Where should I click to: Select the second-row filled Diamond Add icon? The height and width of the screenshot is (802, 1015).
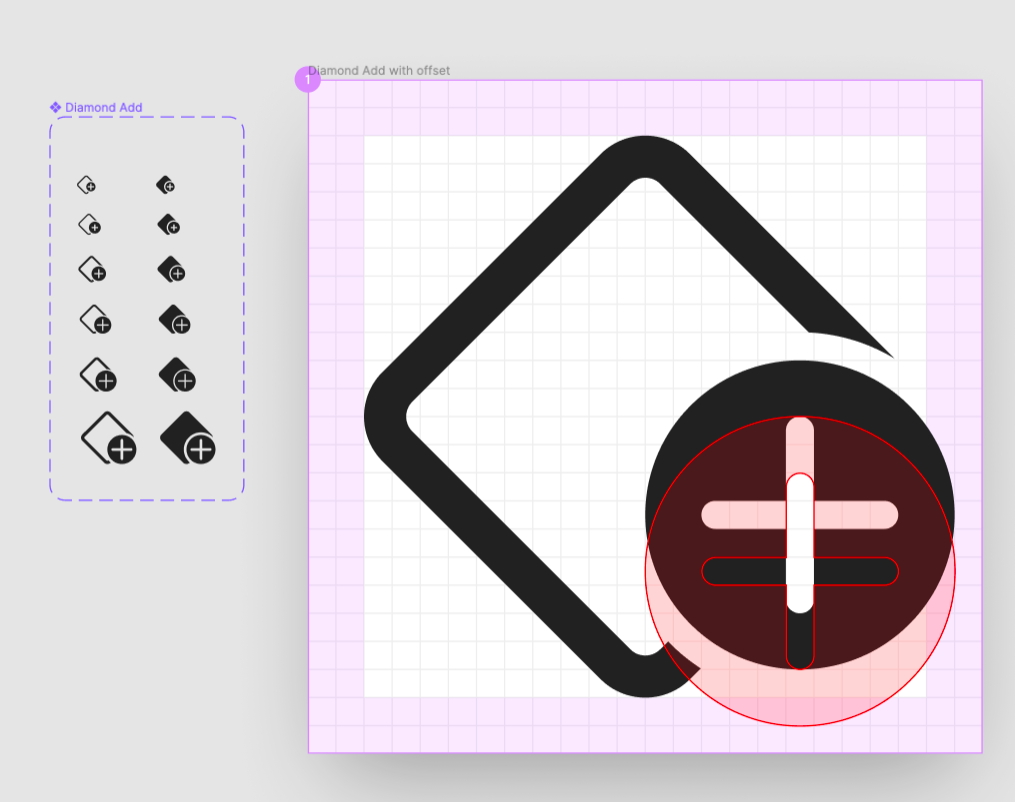click(170, 225)
